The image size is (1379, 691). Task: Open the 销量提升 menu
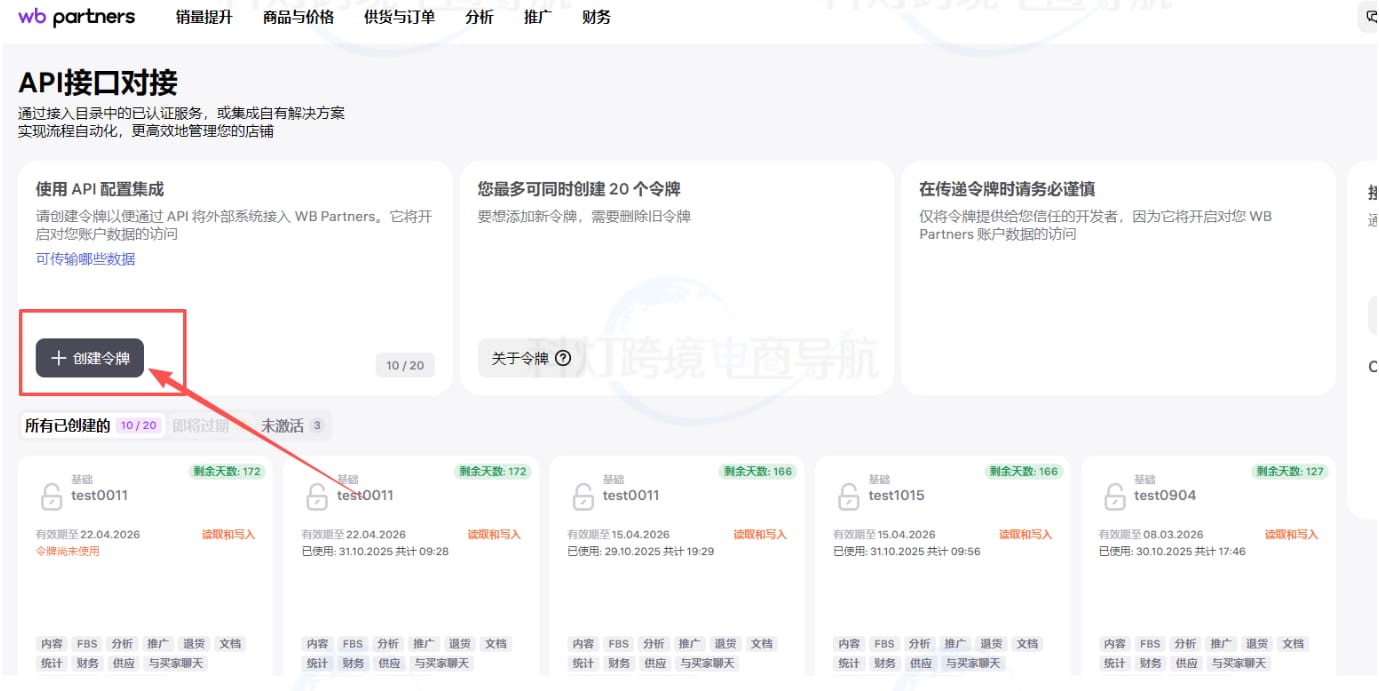point(204,17)
